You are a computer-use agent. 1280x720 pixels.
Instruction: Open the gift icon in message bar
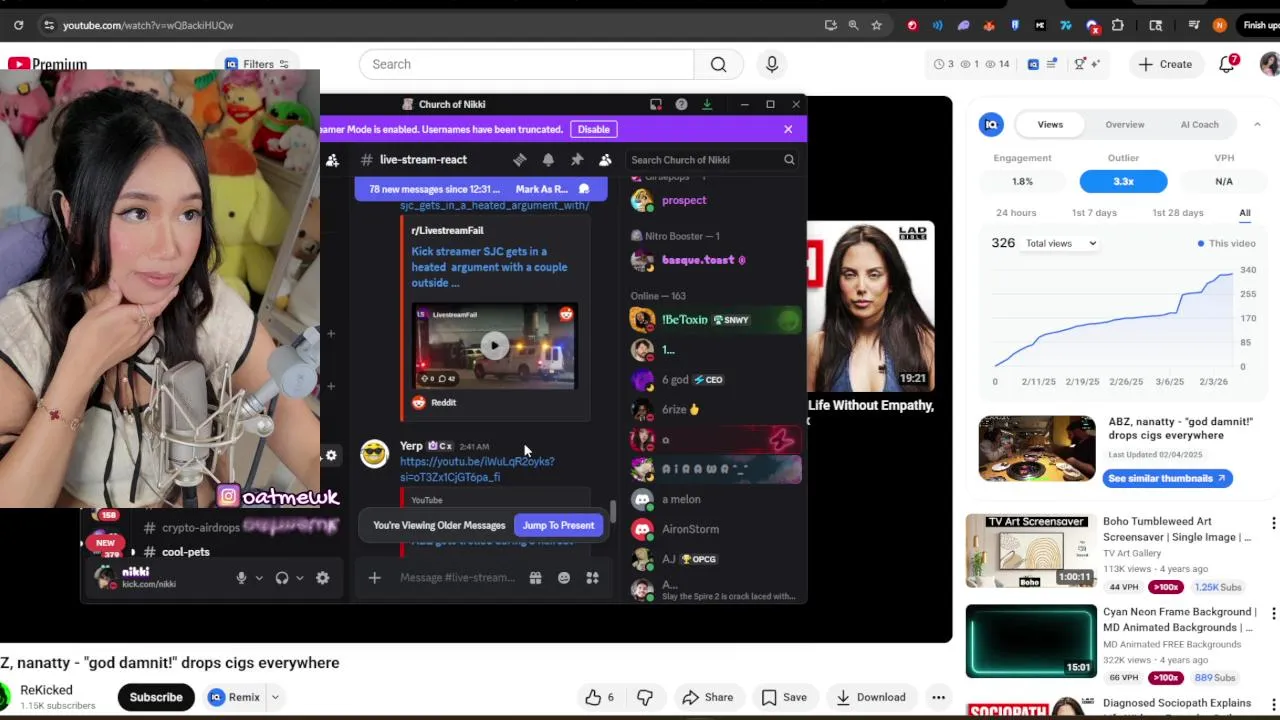point(535,578)
